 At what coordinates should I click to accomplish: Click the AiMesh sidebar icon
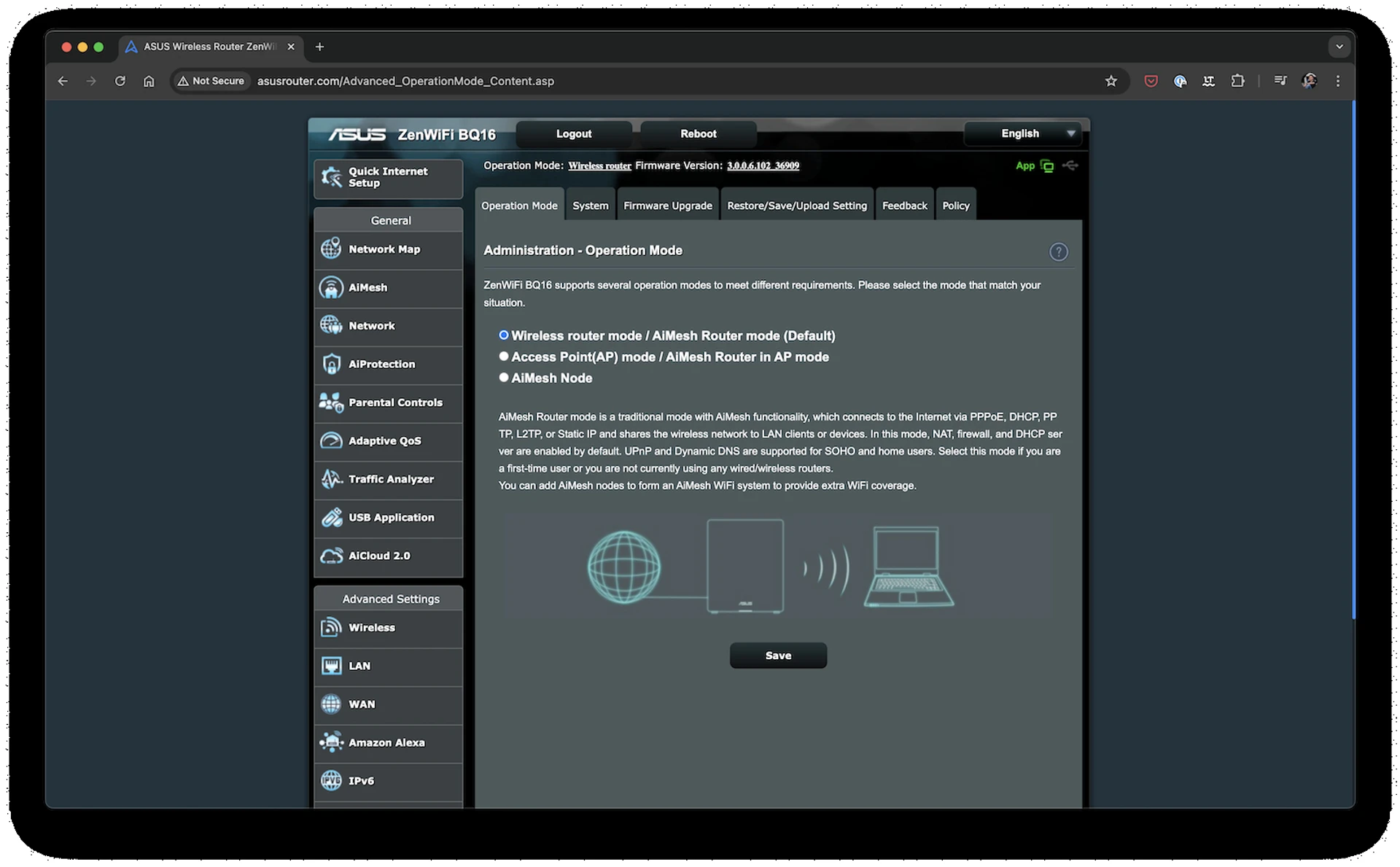(331, 287)
